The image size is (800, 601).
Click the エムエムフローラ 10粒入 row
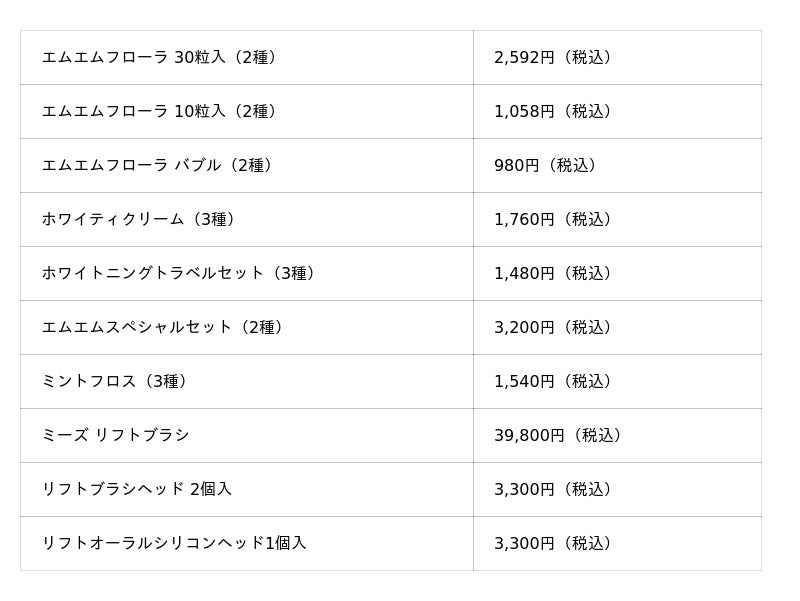(391, 112)
